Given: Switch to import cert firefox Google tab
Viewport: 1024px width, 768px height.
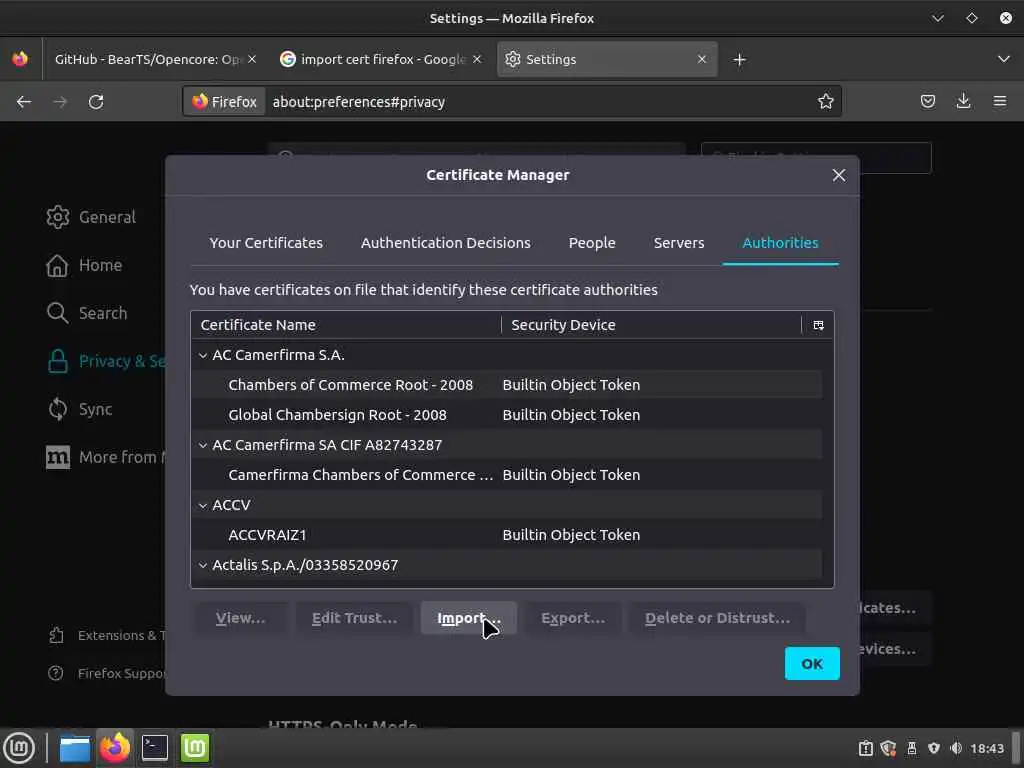Looking at the screenshot, I should tap(381, 59).
